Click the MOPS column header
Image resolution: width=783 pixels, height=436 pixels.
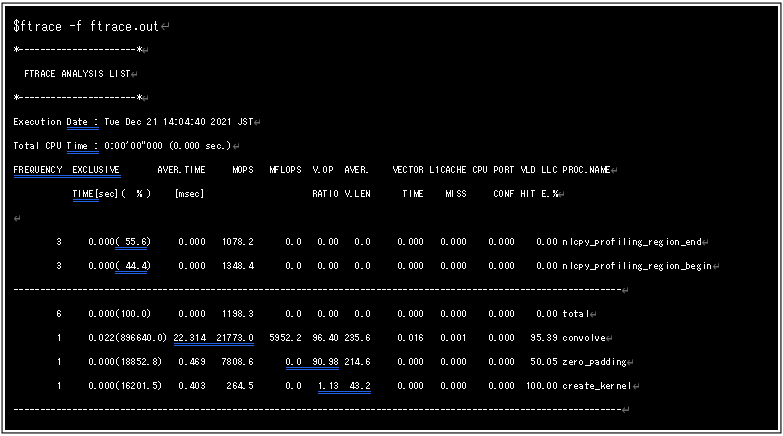tap(242, 170)
